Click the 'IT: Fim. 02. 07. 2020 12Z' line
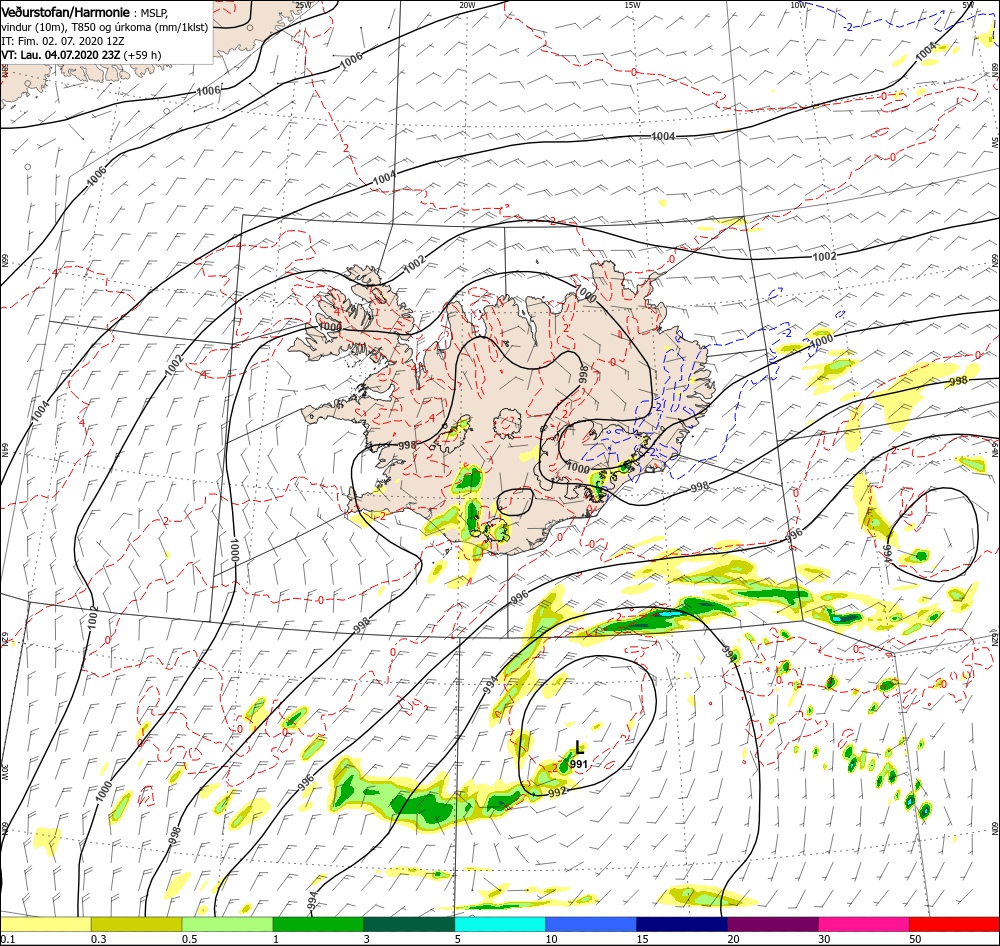Viewport: 1000px width, 946px height. (62, 41)
